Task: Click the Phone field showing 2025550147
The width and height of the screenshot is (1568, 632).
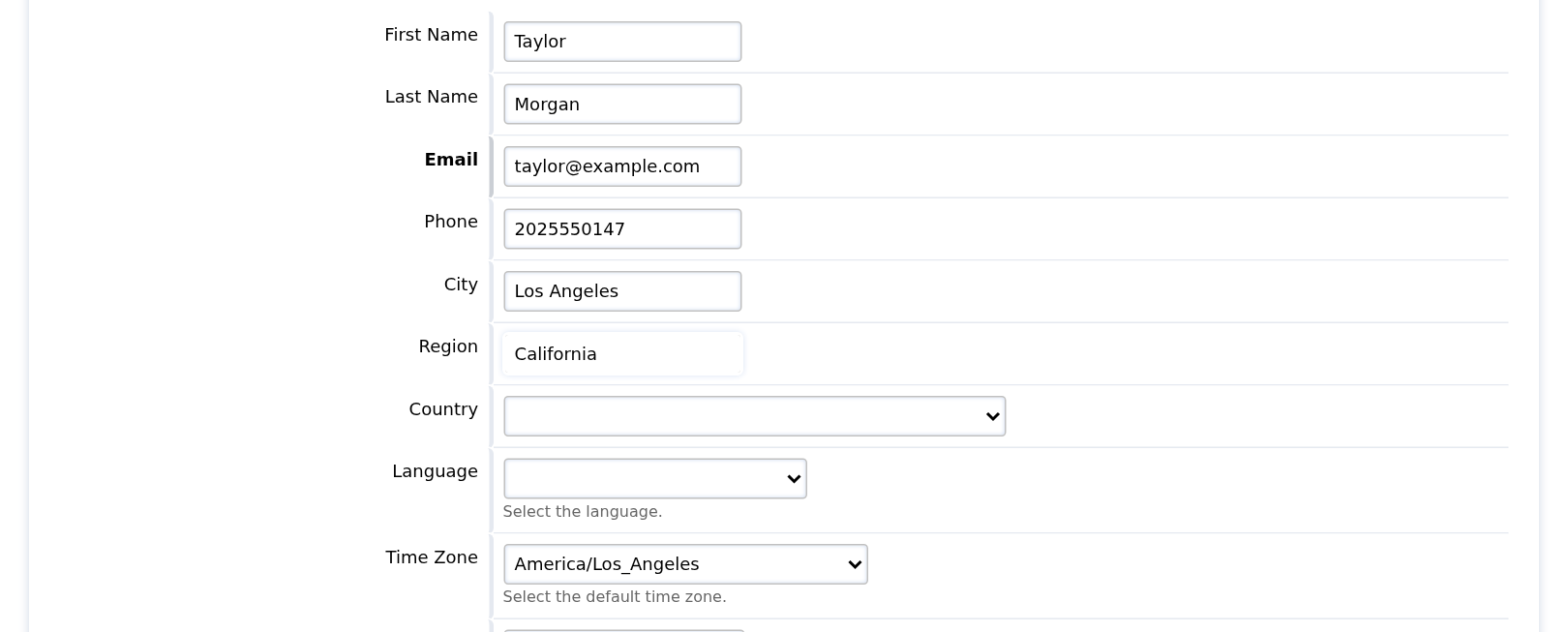Action: 622,228
